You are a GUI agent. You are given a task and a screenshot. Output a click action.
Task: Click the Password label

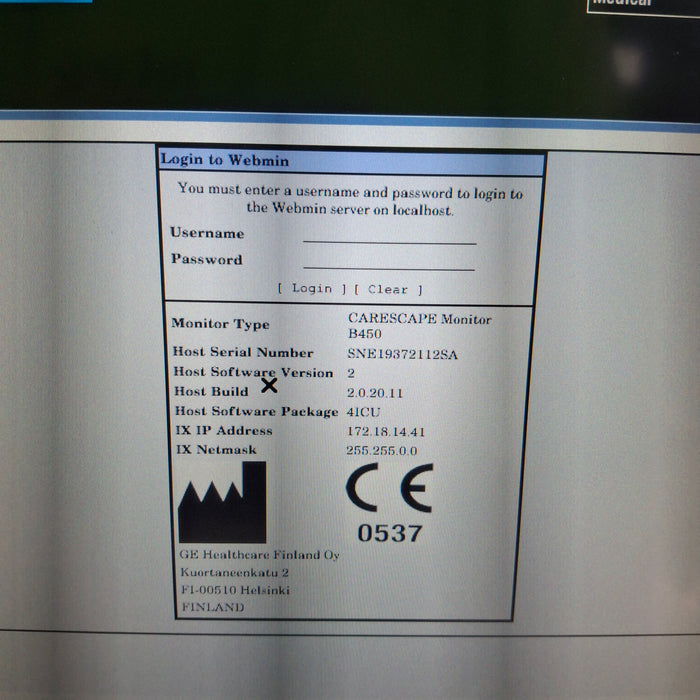click(207, 259)
